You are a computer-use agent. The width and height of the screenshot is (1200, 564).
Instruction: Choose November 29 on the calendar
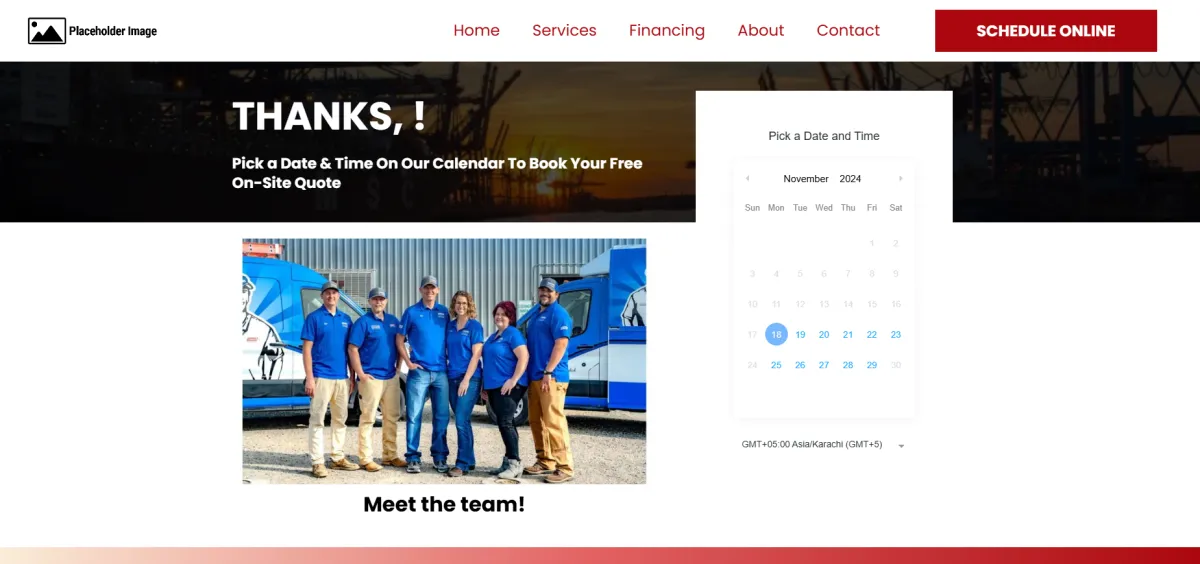pos(872,365)
